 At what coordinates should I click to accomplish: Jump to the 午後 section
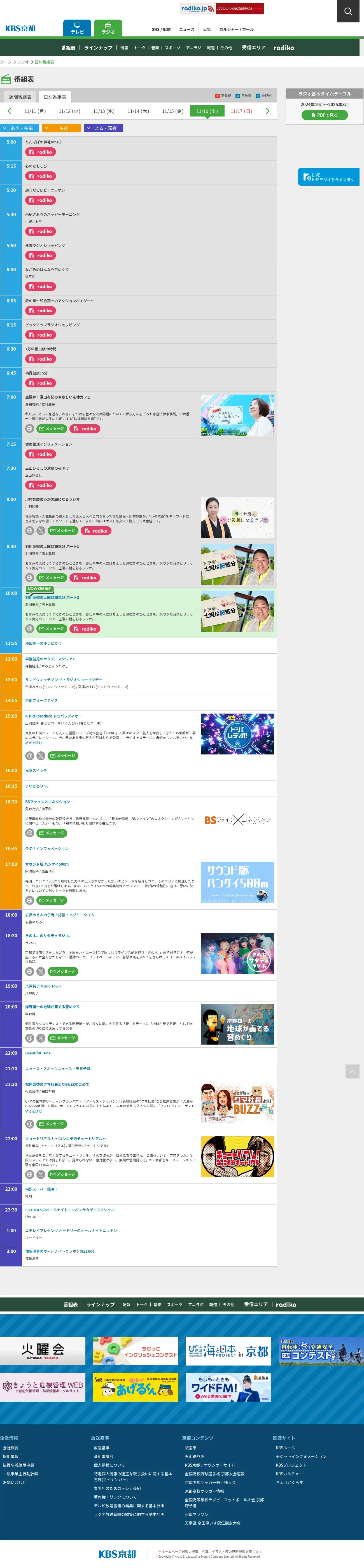(x=62, y=128)
